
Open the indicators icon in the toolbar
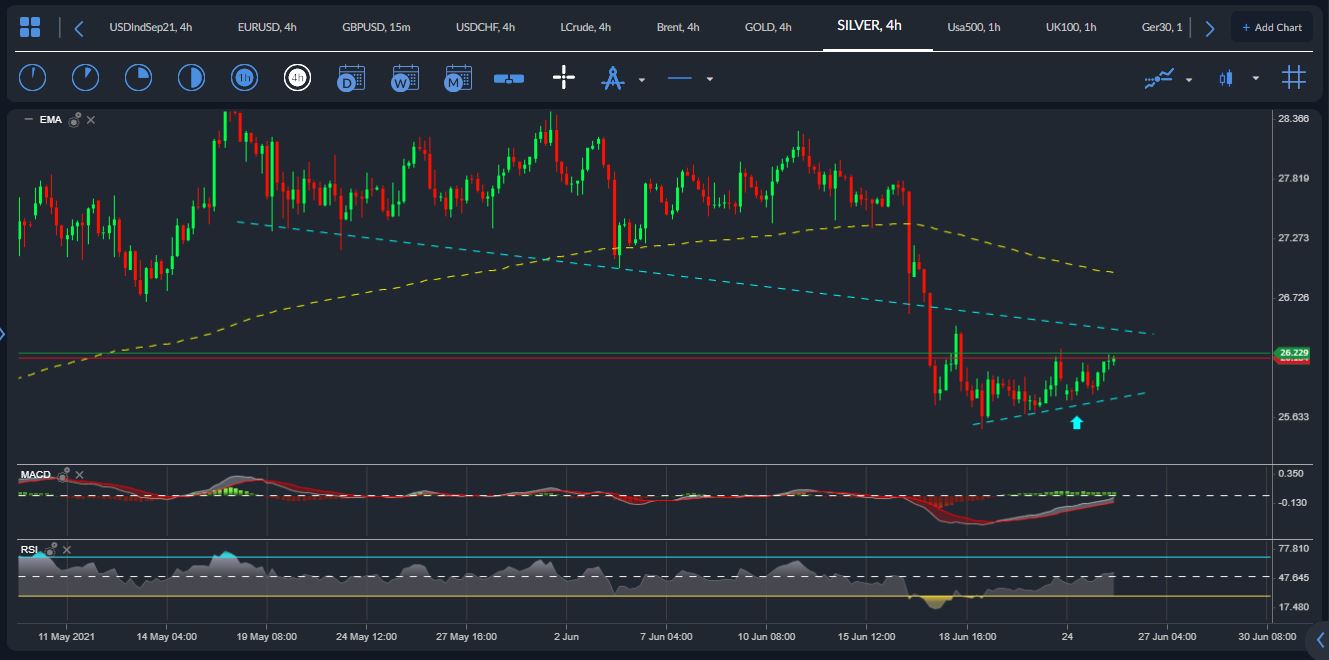(x=1160, y=78)
